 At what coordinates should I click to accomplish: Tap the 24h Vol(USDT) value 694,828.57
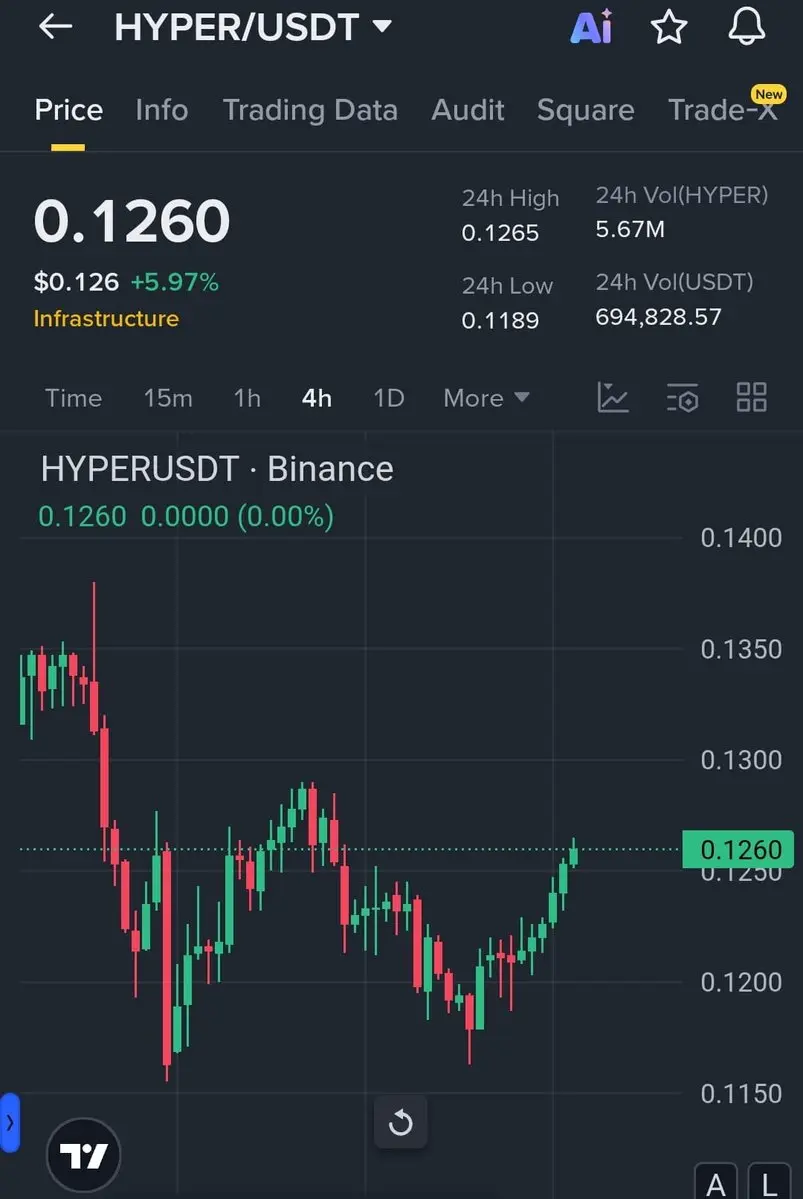pyautogui.click(x=658, y=317)
